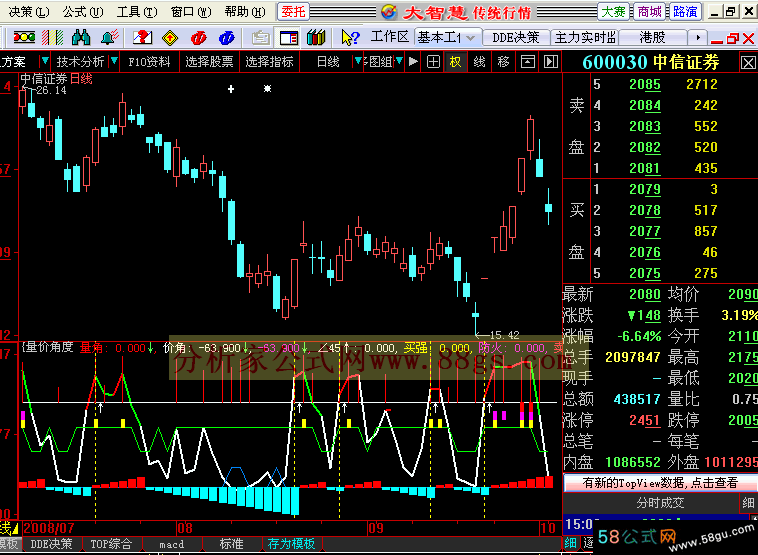Image resolution: width=758 pixels, height=555 pixels.
Task: Click the TopView new data notification link
Action: (x=660, y=482)
